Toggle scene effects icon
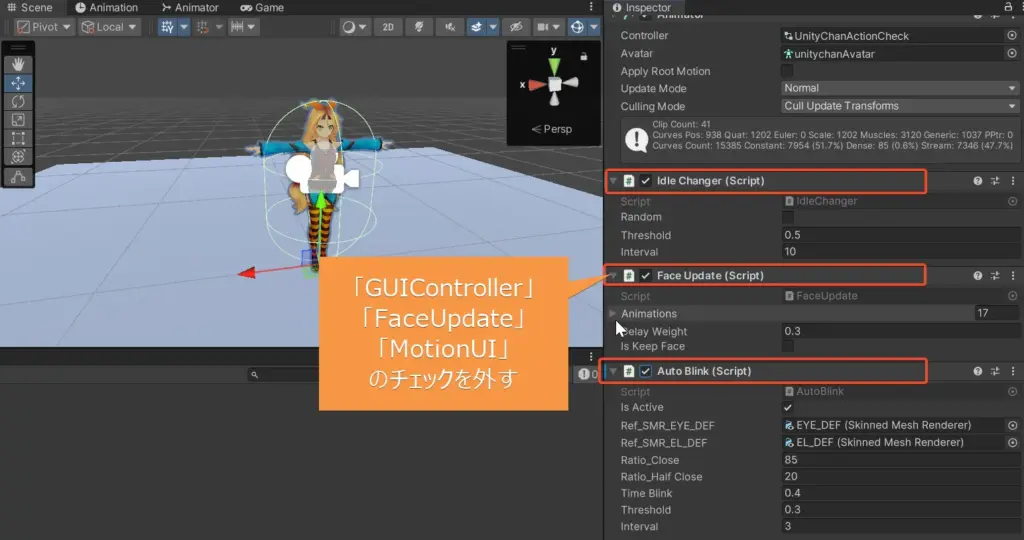Viewport: 1024px width, 540px height. (x=476, y=27)
